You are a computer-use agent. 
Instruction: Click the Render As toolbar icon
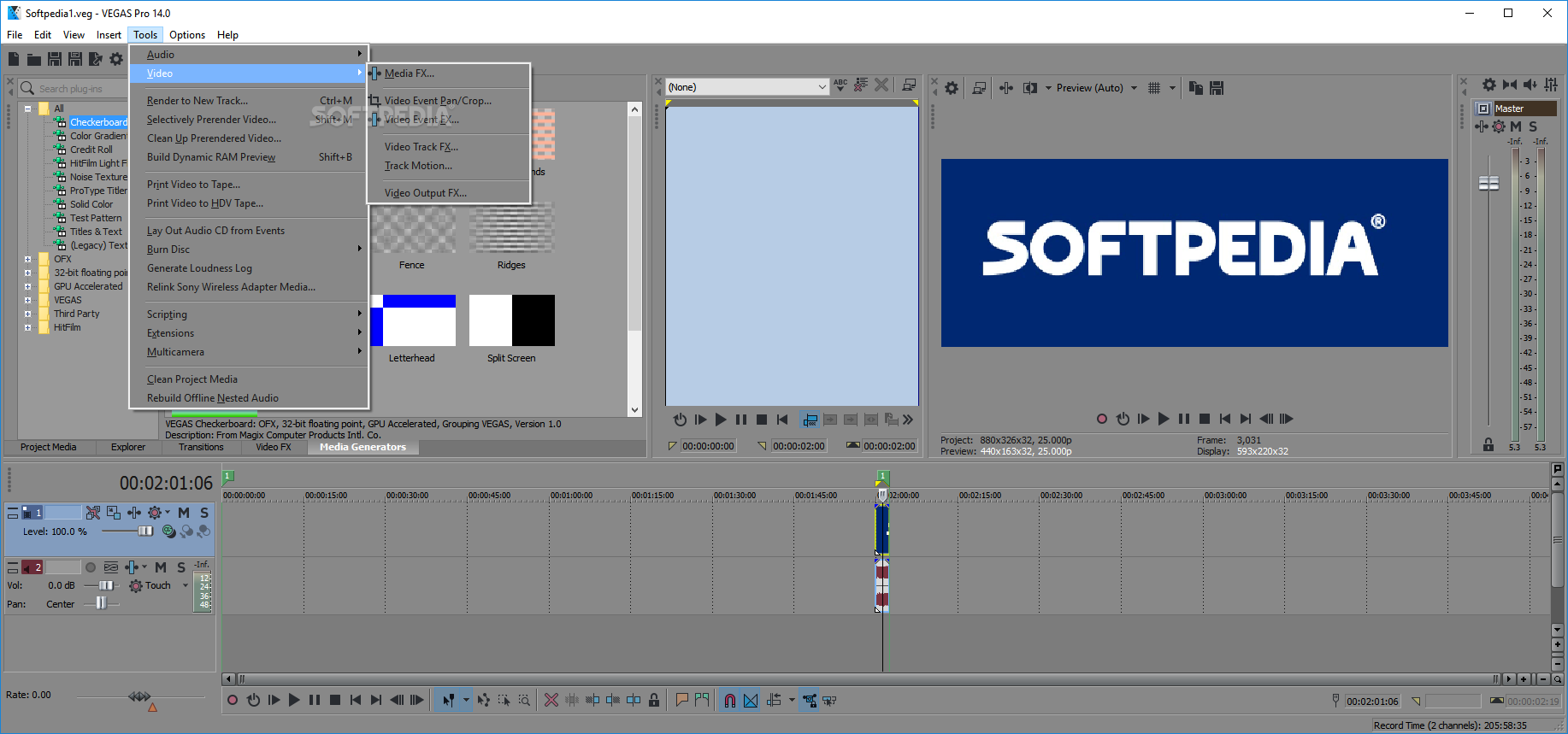[x=96, y=59]
